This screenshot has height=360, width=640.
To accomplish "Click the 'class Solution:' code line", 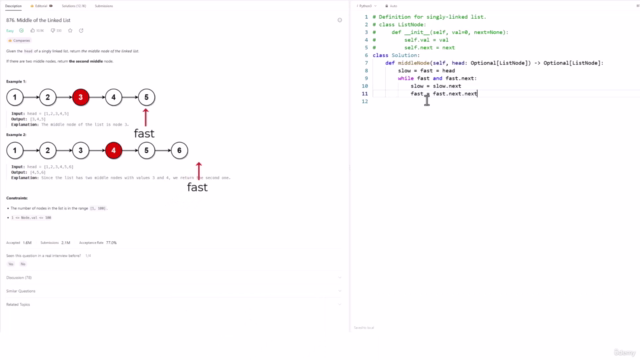I will pyautogui.click(x=396, y=55).
